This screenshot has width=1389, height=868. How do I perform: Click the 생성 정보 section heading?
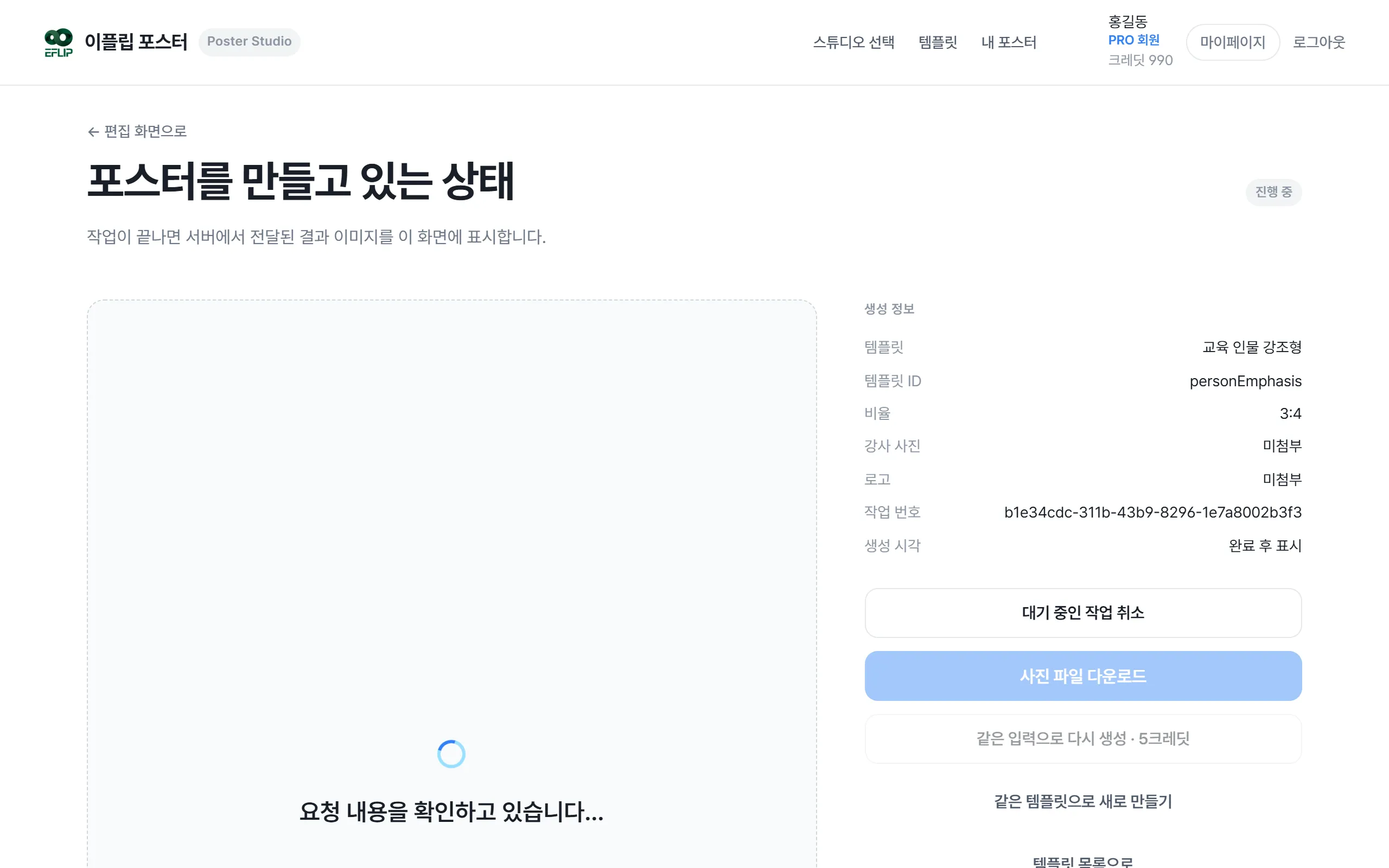889,309
